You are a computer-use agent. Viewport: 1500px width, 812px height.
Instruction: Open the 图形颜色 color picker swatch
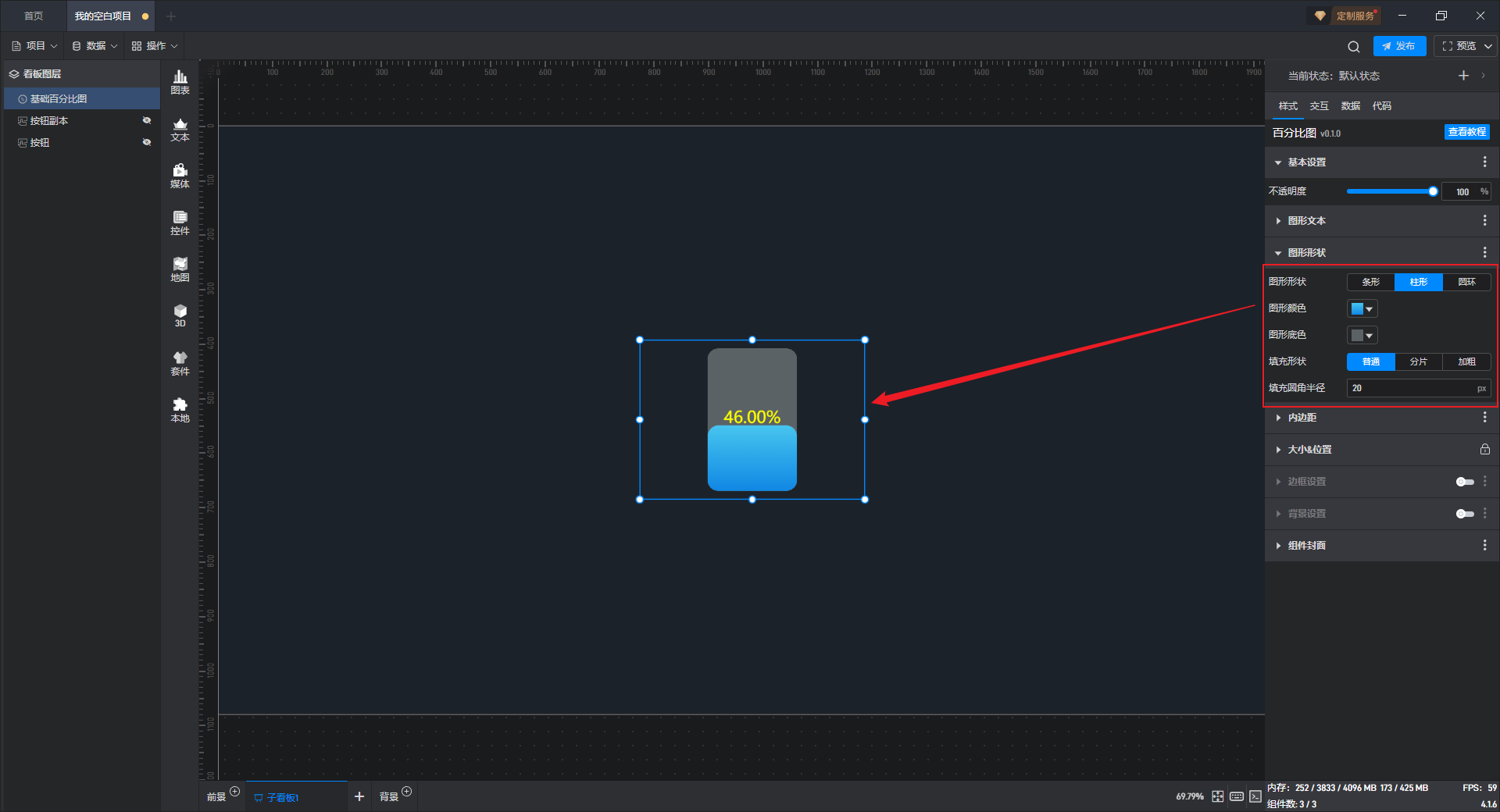point(1362,308)
